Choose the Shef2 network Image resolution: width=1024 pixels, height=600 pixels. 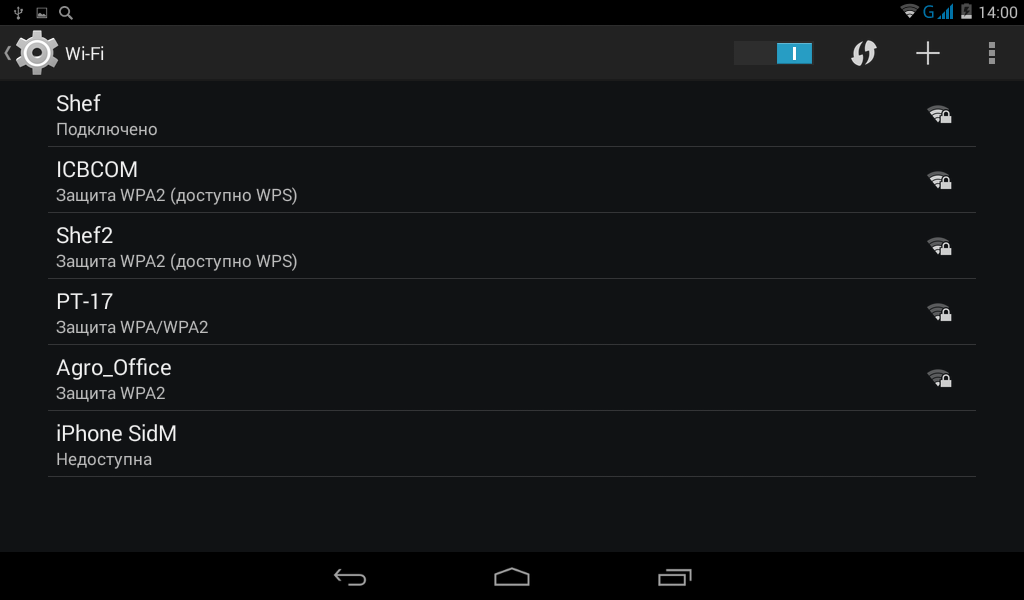[512, 246]
